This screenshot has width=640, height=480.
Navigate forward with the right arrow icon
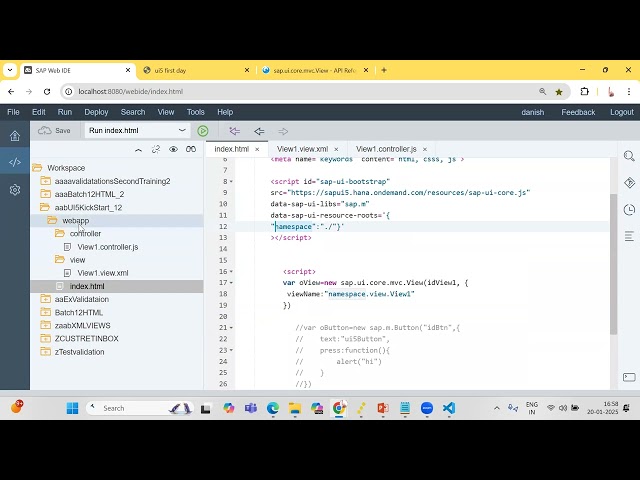(x=283, y=131)
